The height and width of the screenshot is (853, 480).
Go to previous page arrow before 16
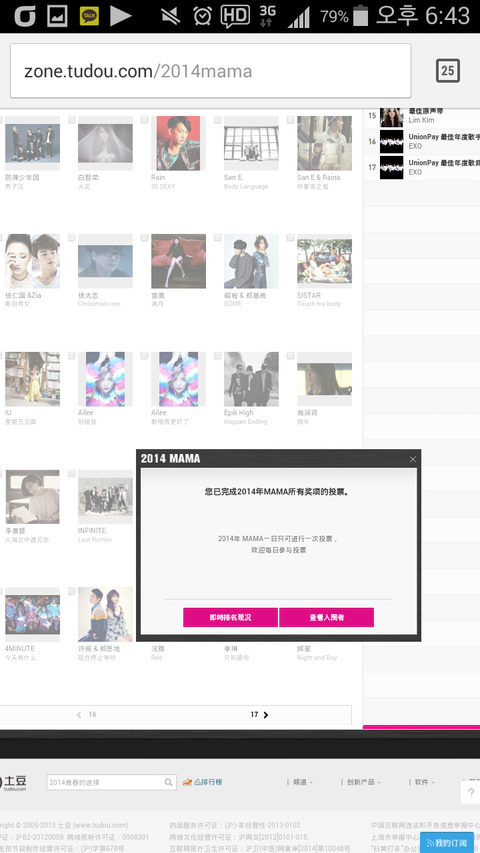[79, 715]
